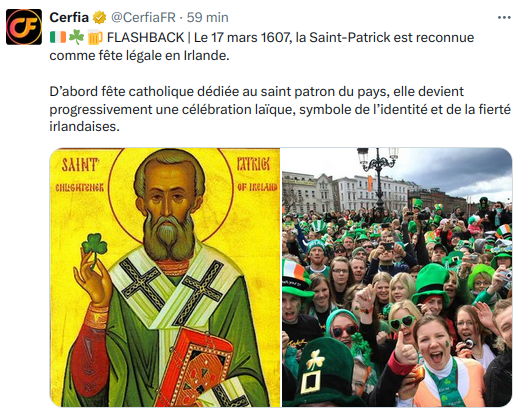Viewport: 522px width, 414px height.
Task: Open the Saint Patrick icon image
Action: tap(165, 277)
